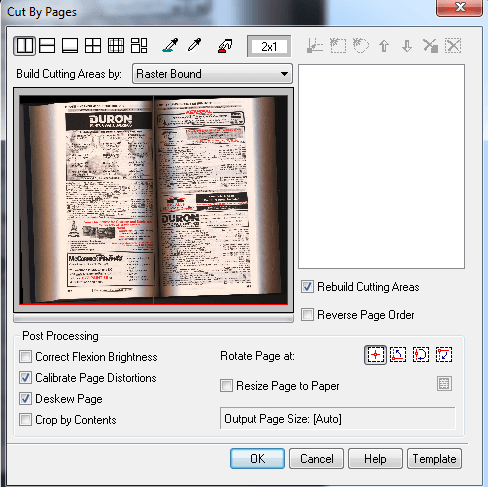
Task: Click the disabled split axis icon
Action: coord(315,46)
